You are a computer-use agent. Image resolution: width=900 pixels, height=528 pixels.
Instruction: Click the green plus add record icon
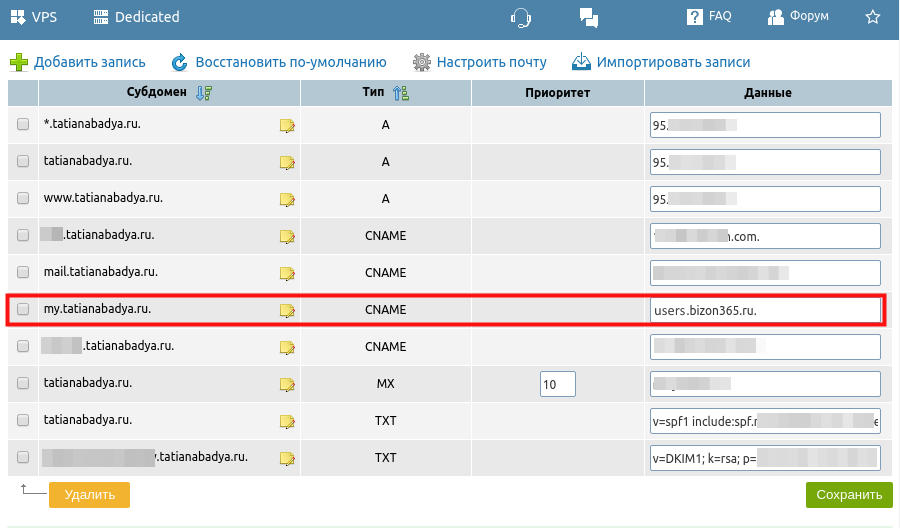tap(19, 63)
